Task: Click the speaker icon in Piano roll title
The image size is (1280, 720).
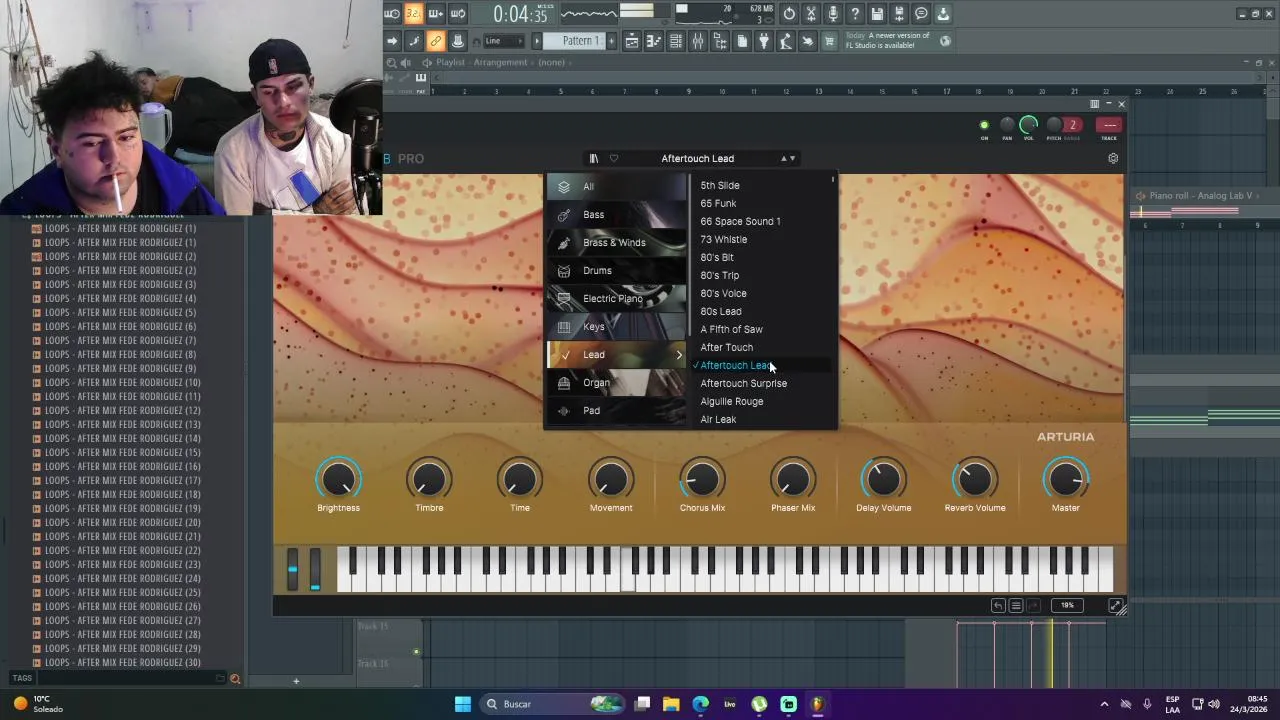Action: click(1142, 196)
